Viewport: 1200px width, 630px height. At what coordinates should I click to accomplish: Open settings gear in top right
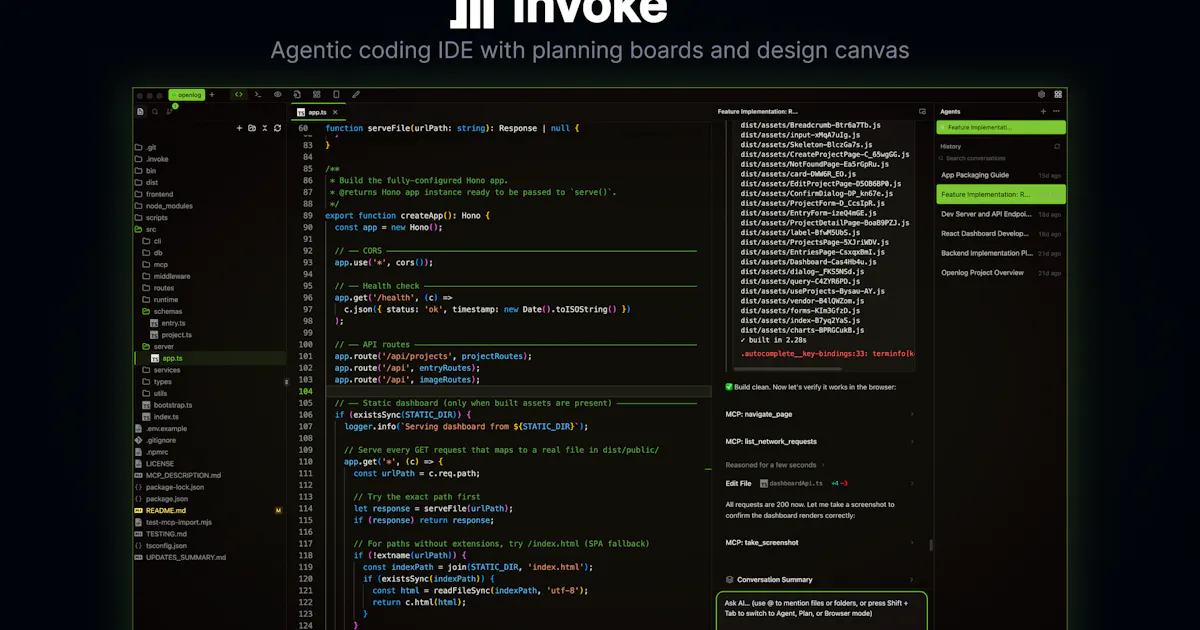tap(1041, 95)
